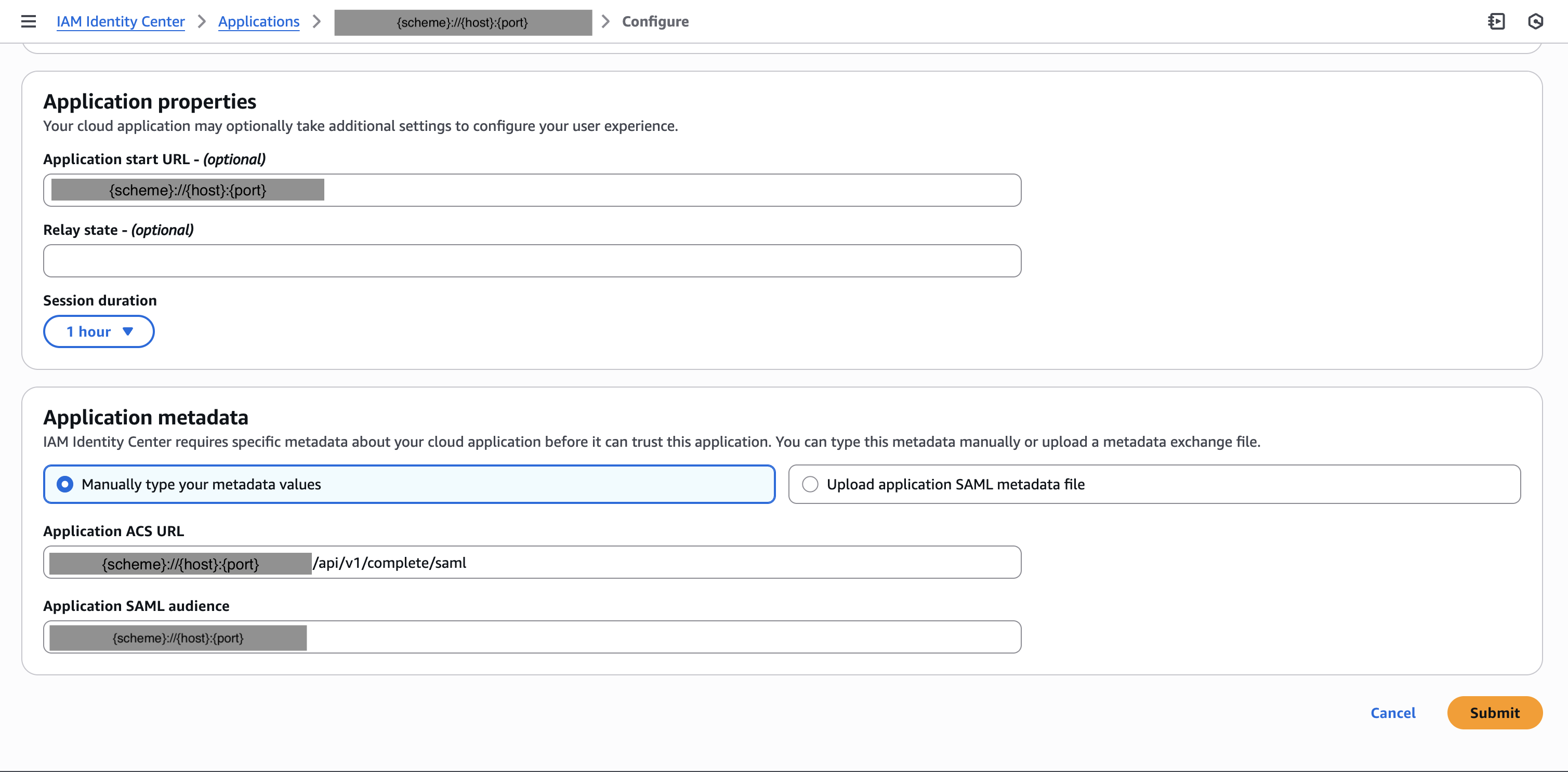
Task: Open the CloudShell panel icon in the header
Action: click(1496, 22)
